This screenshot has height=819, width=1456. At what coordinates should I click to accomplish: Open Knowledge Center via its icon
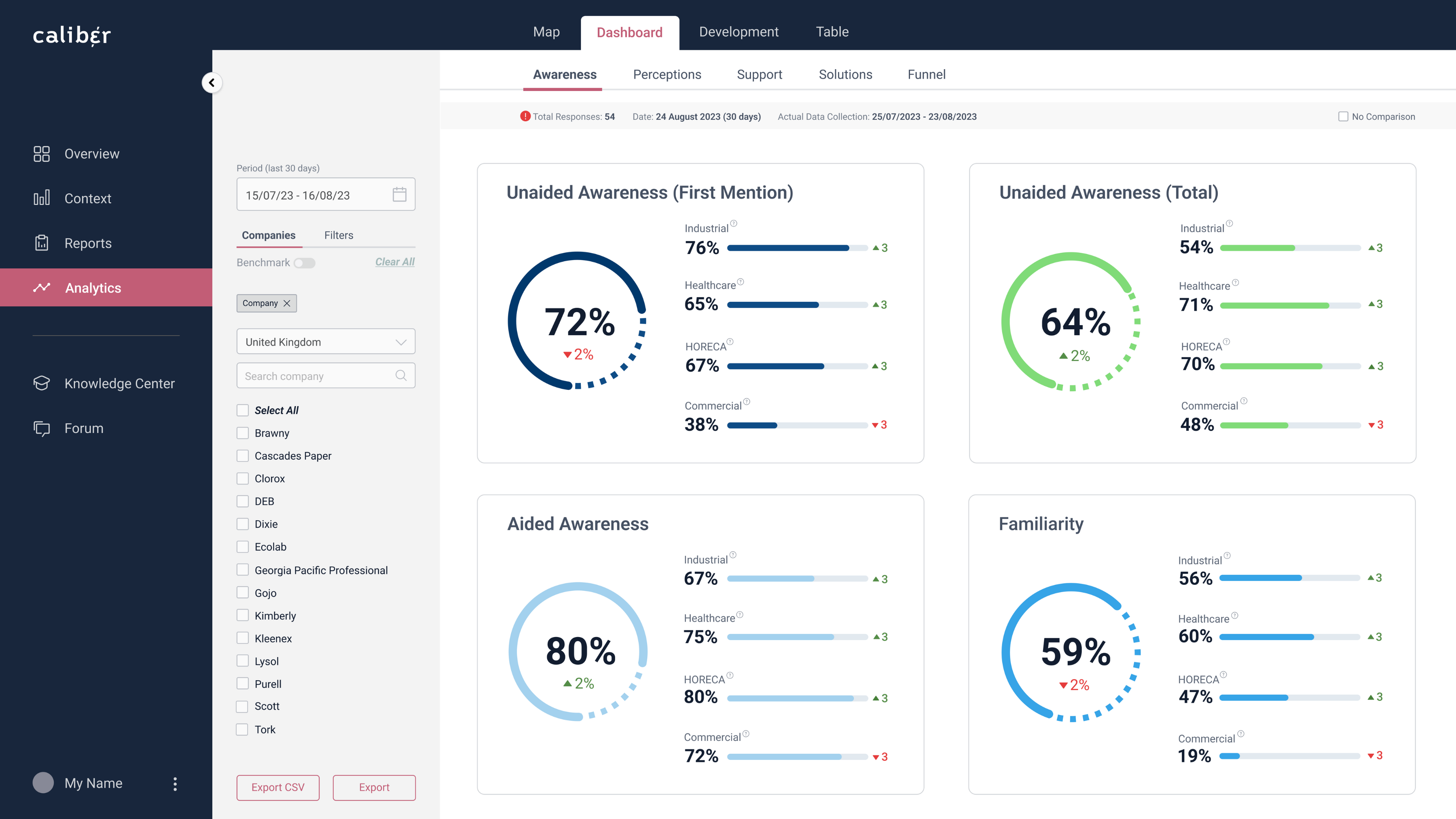pyautogui.click(x=42, y=383)
